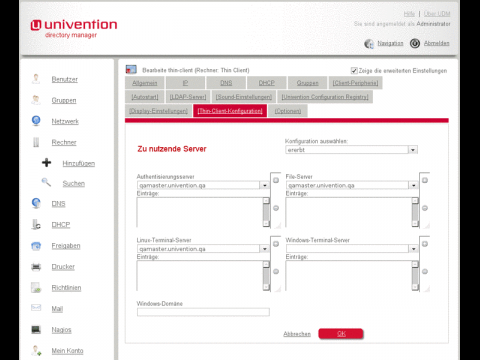The height and width of the screenshot is (360, 480).
Task: Click the remove button beside Windows-Terminal-Server entries
Action: [x=425, y=271]
